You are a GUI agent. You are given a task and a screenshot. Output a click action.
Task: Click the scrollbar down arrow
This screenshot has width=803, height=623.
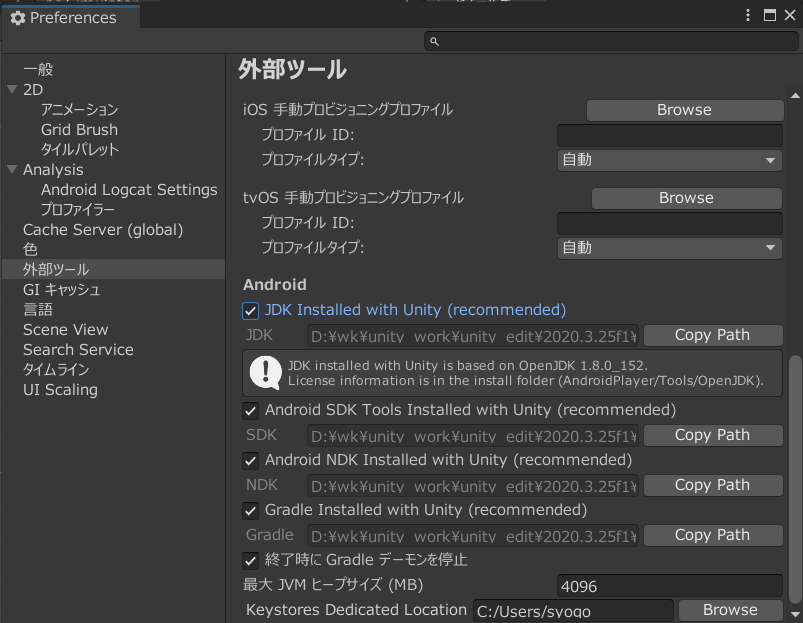pos(795,614)
